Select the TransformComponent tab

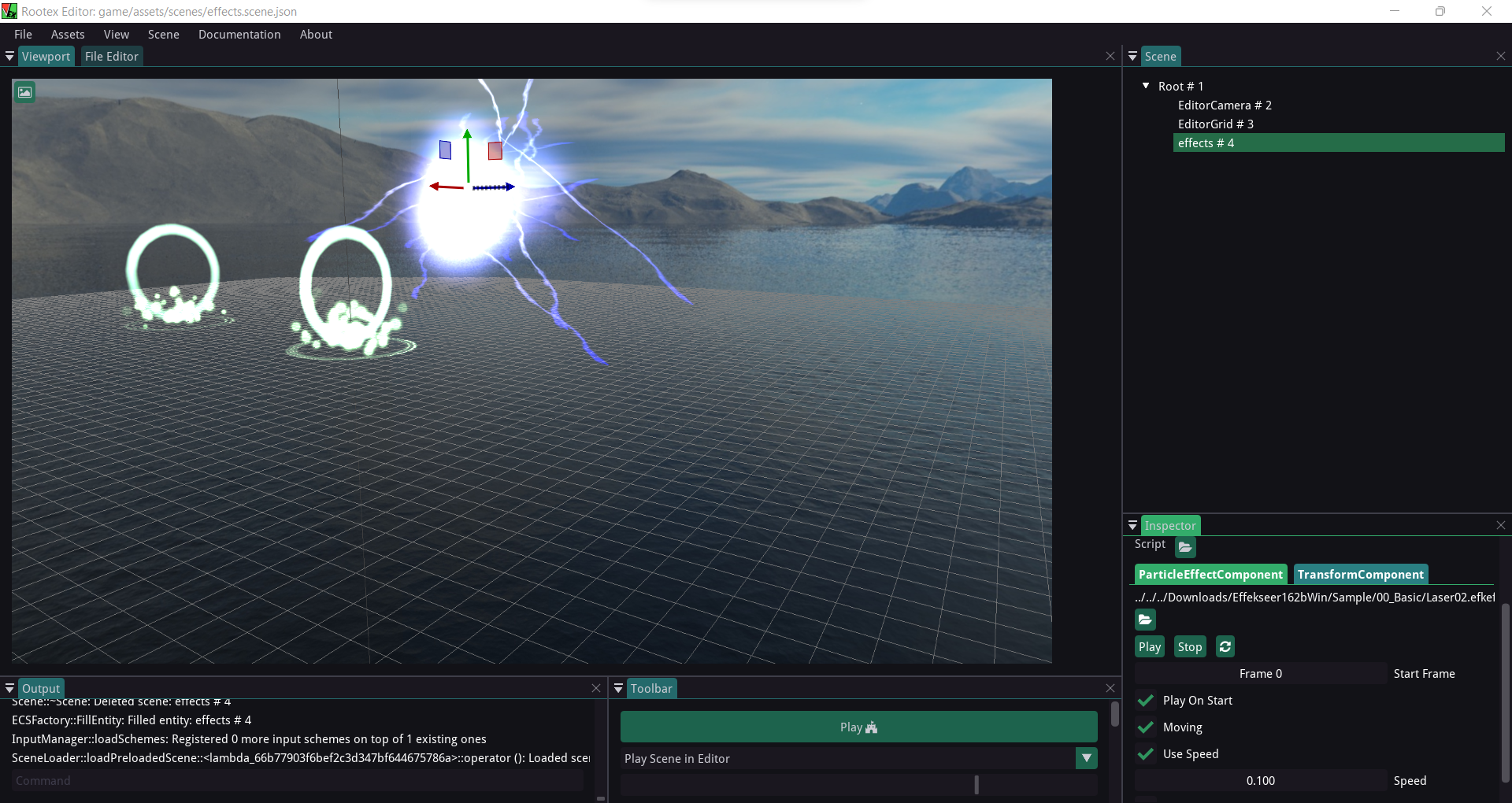(x=1360, y=574)
